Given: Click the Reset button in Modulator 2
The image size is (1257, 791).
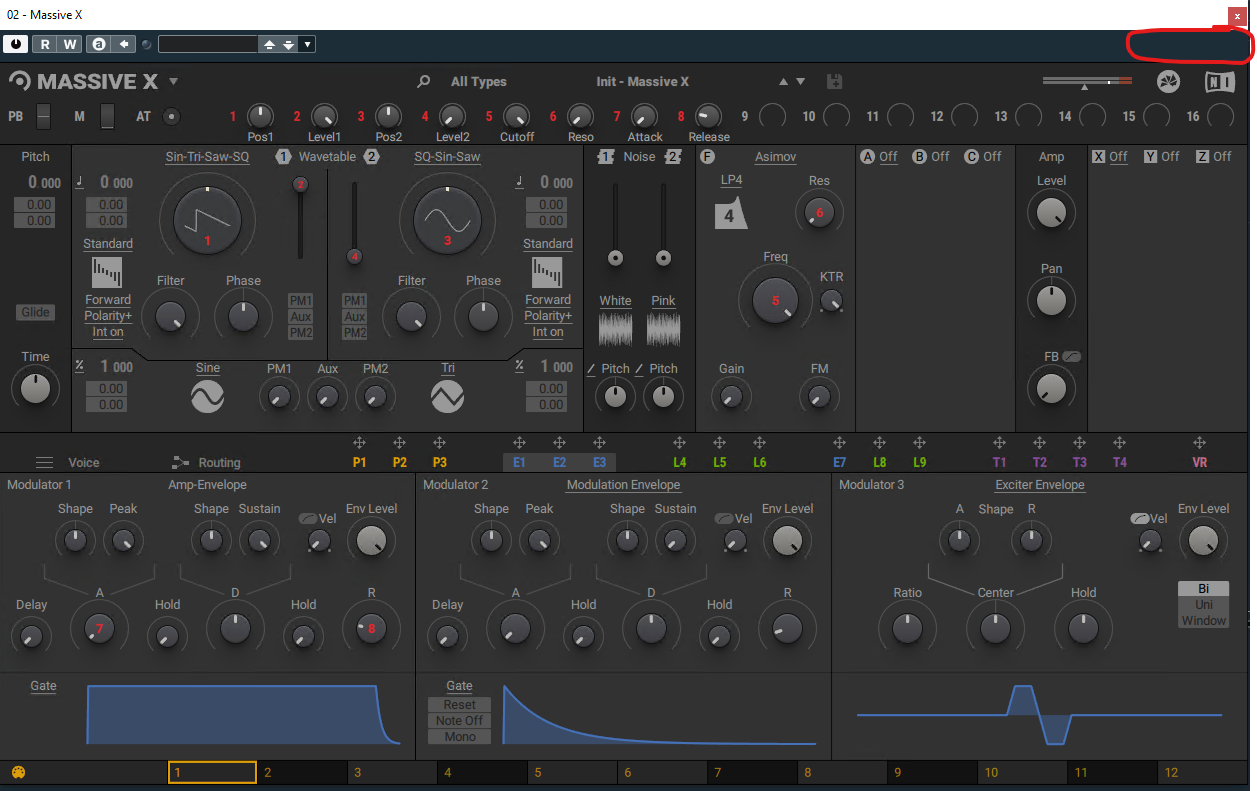Looking at the screenshot, I should pyautogui.click(x=460, y=705).
